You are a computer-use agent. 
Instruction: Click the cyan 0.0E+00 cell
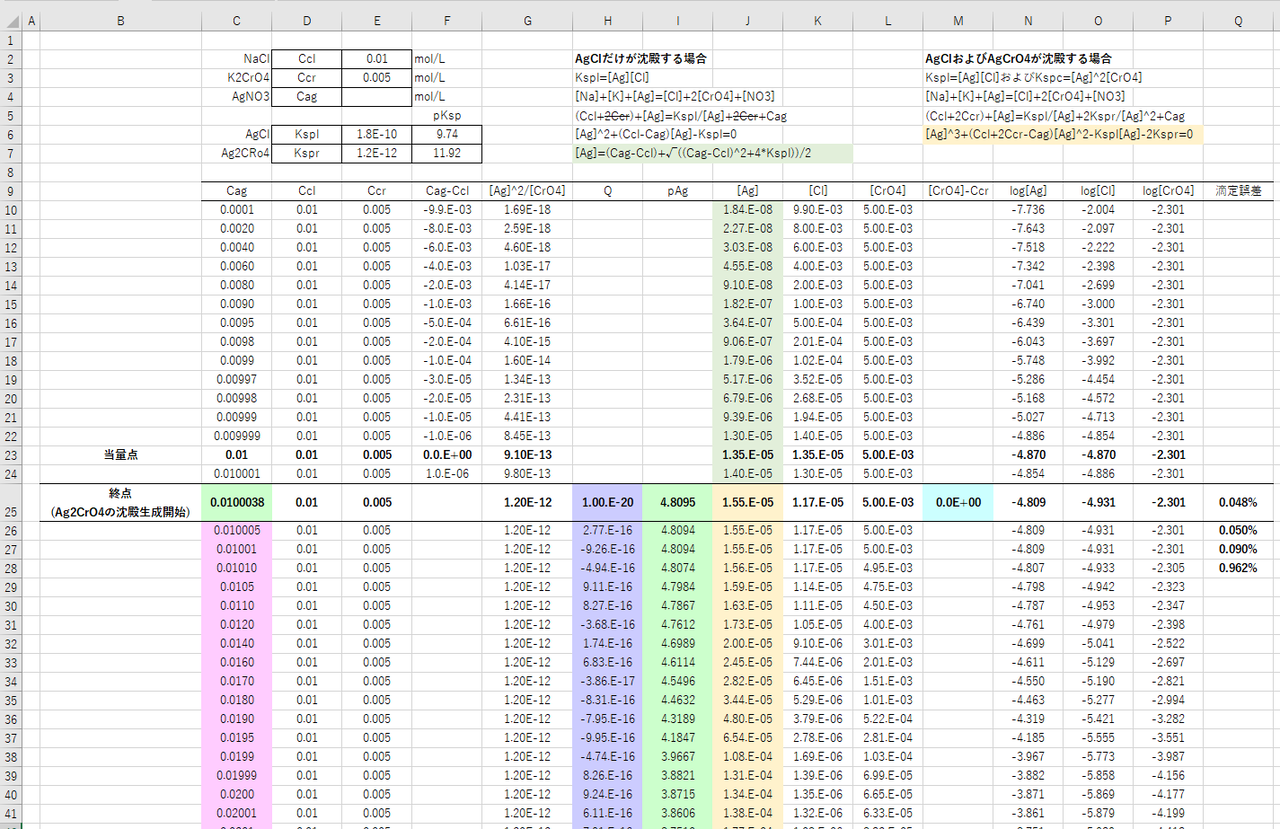pyautogui.click(x=958, y=502)
